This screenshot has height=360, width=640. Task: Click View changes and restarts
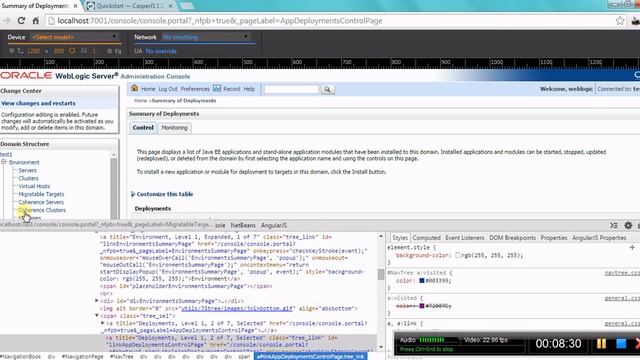tap(38, 103)
